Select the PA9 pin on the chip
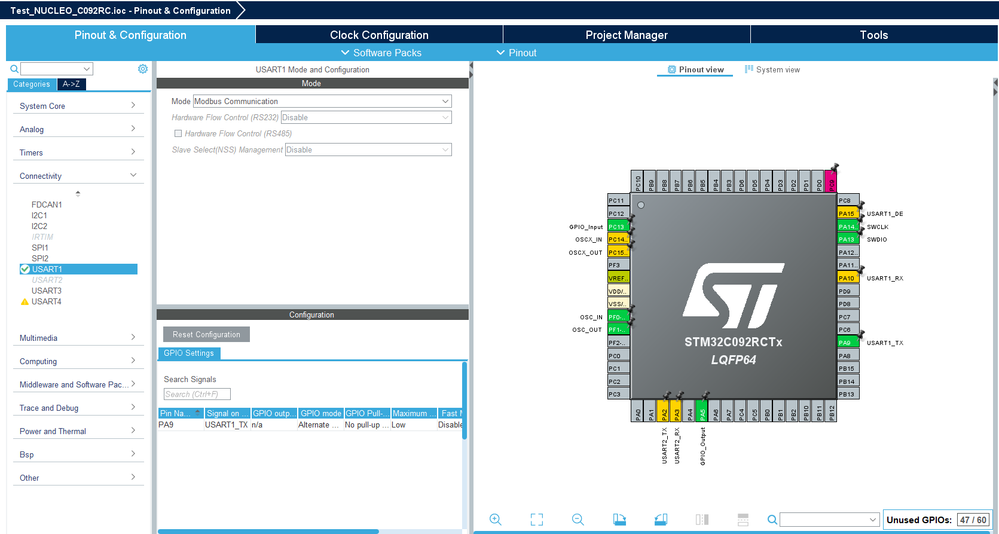The width and height of the screenshot is (999, 534). pyautogui.click(x=848, y=342)
